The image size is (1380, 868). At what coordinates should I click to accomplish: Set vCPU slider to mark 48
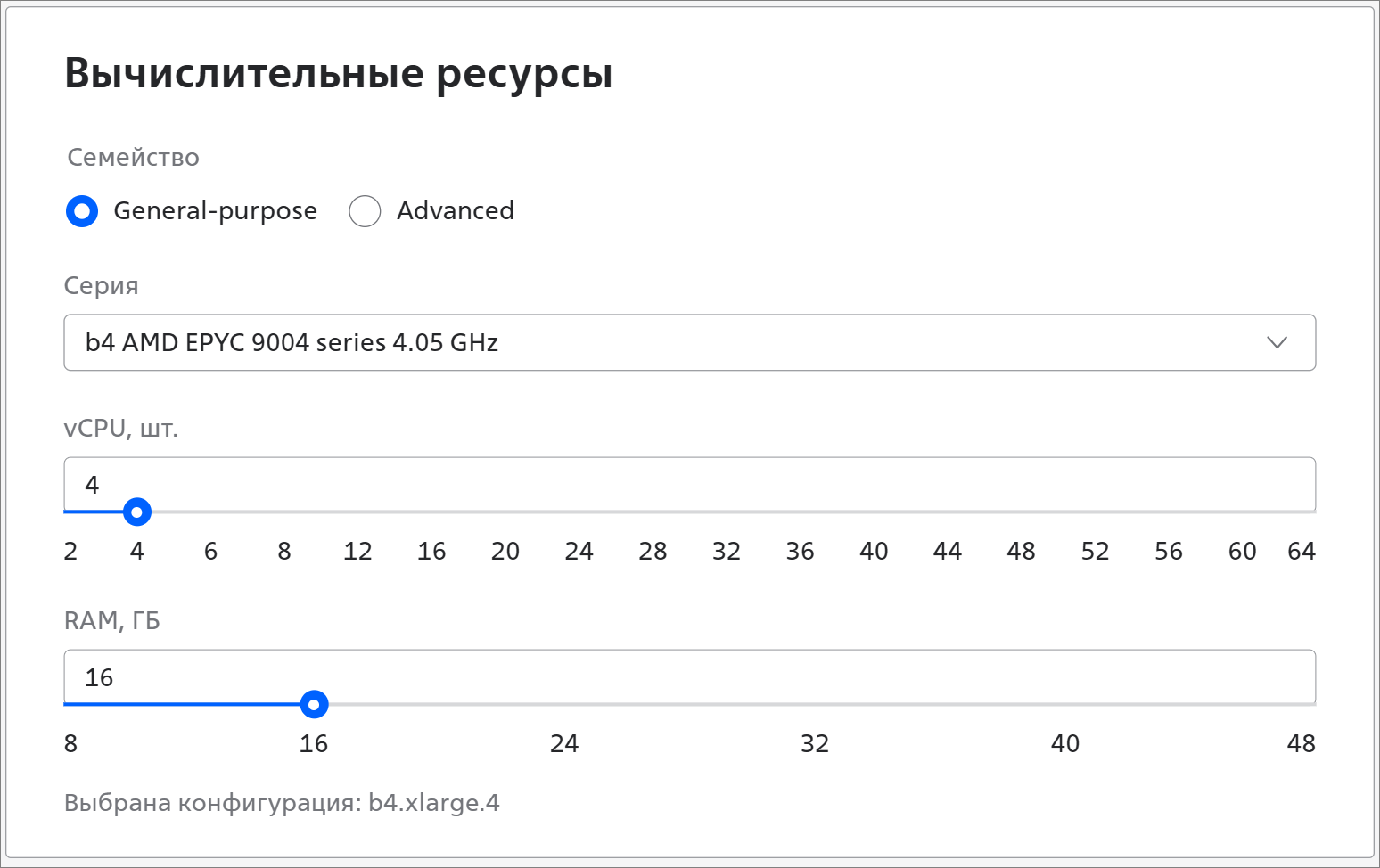coord(1021,551)
